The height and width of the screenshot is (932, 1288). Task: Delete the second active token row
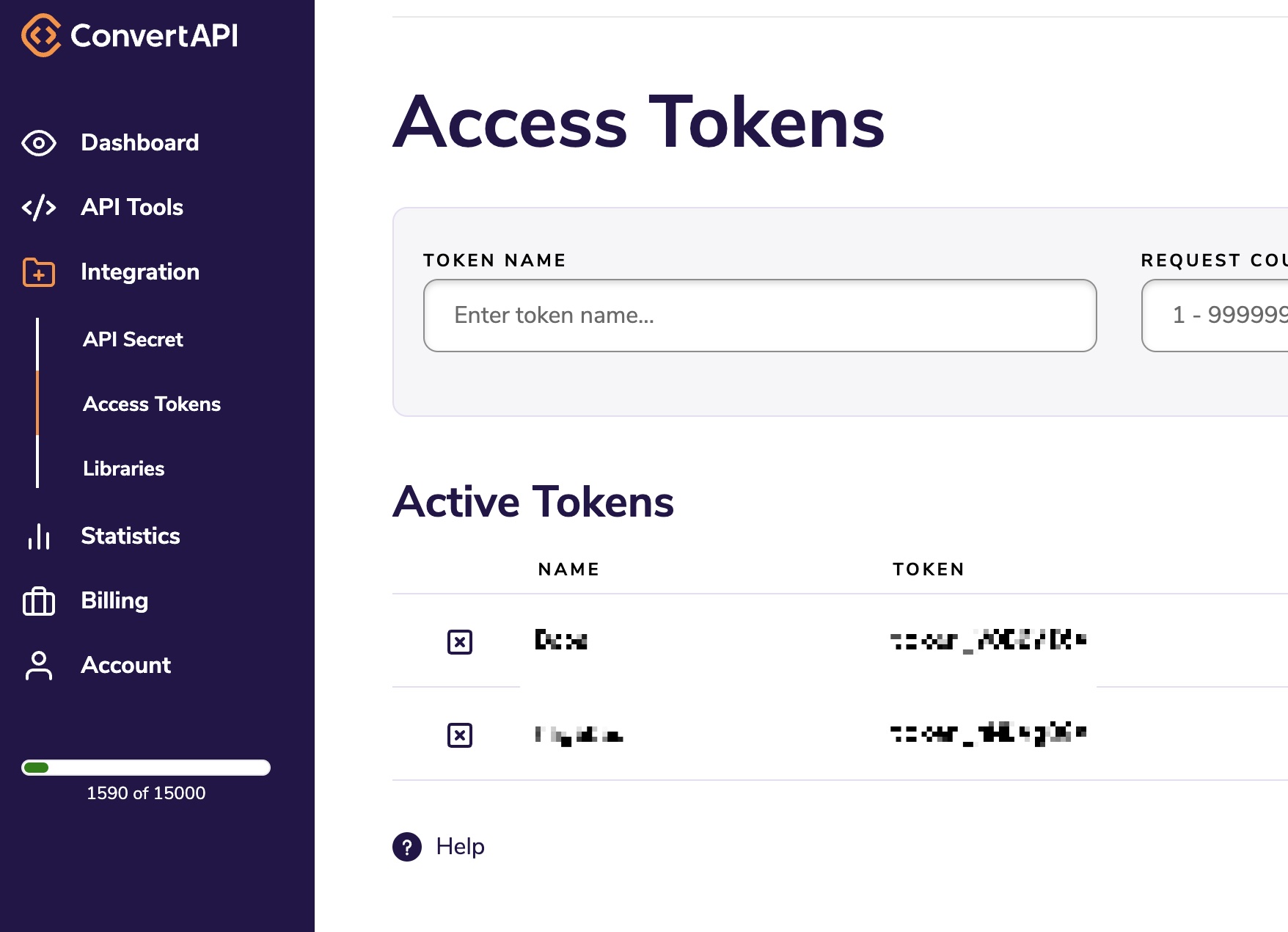[x=460, y=735]
